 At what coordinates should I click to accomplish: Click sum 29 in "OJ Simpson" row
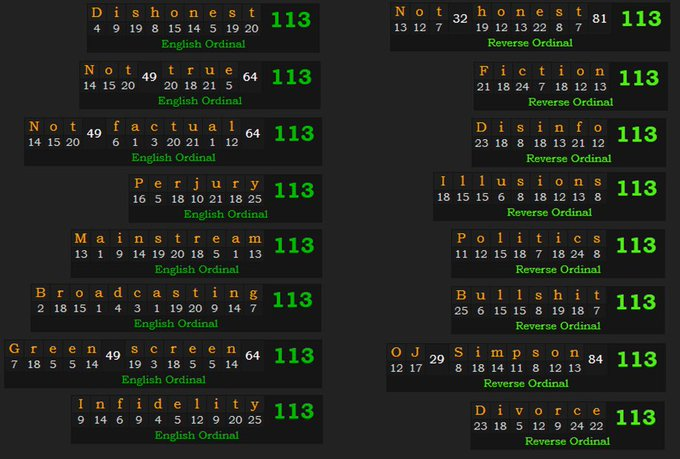(436, 359)
